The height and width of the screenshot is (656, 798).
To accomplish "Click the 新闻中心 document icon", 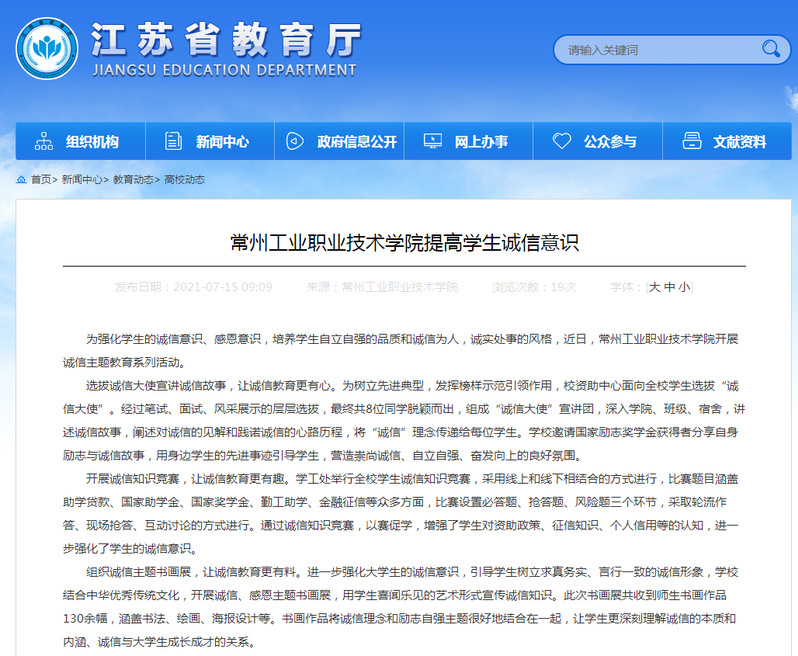I will [173, 141].
